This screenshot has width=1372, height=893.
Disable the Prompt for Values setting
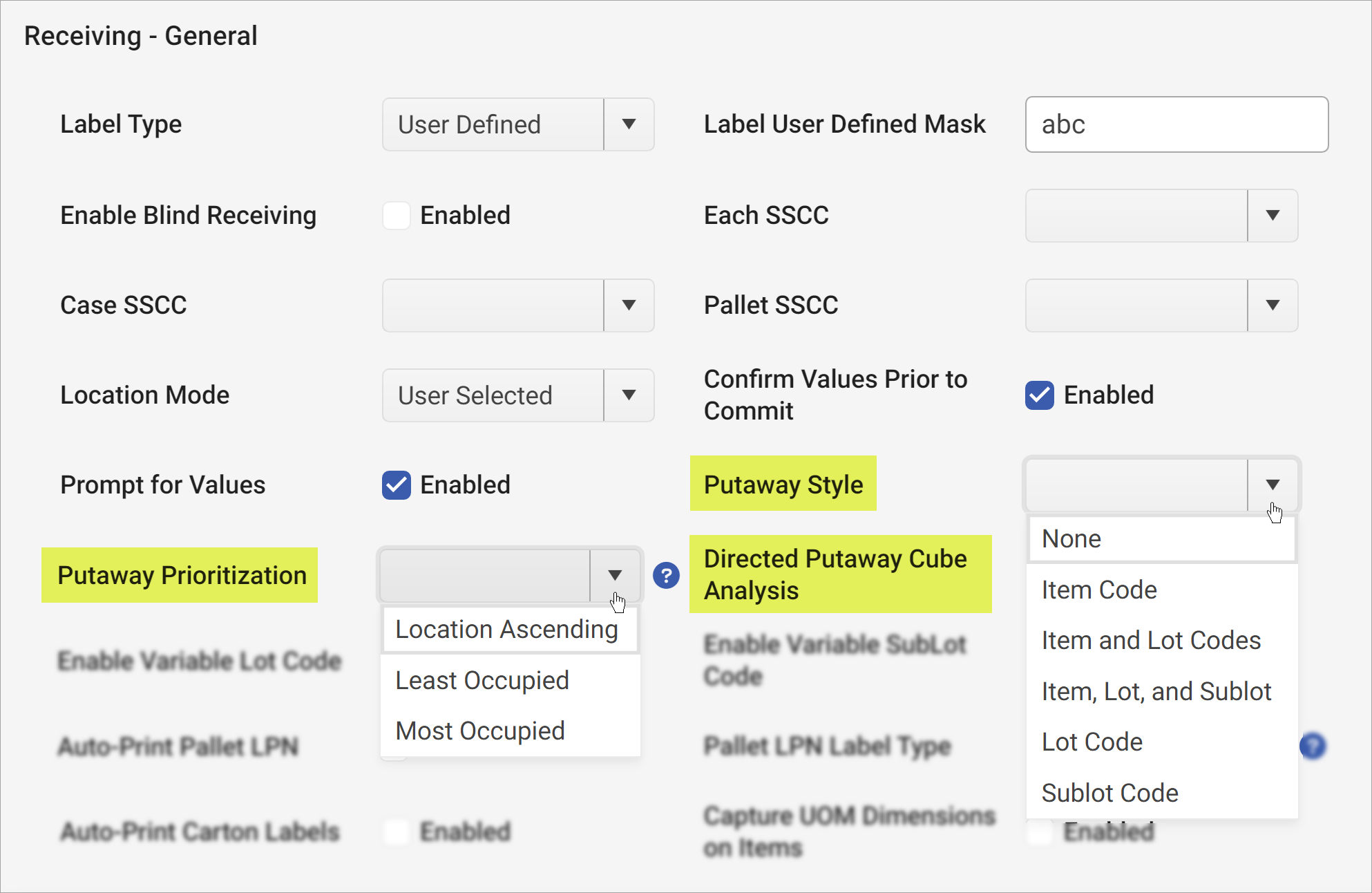tap(396, 485)
